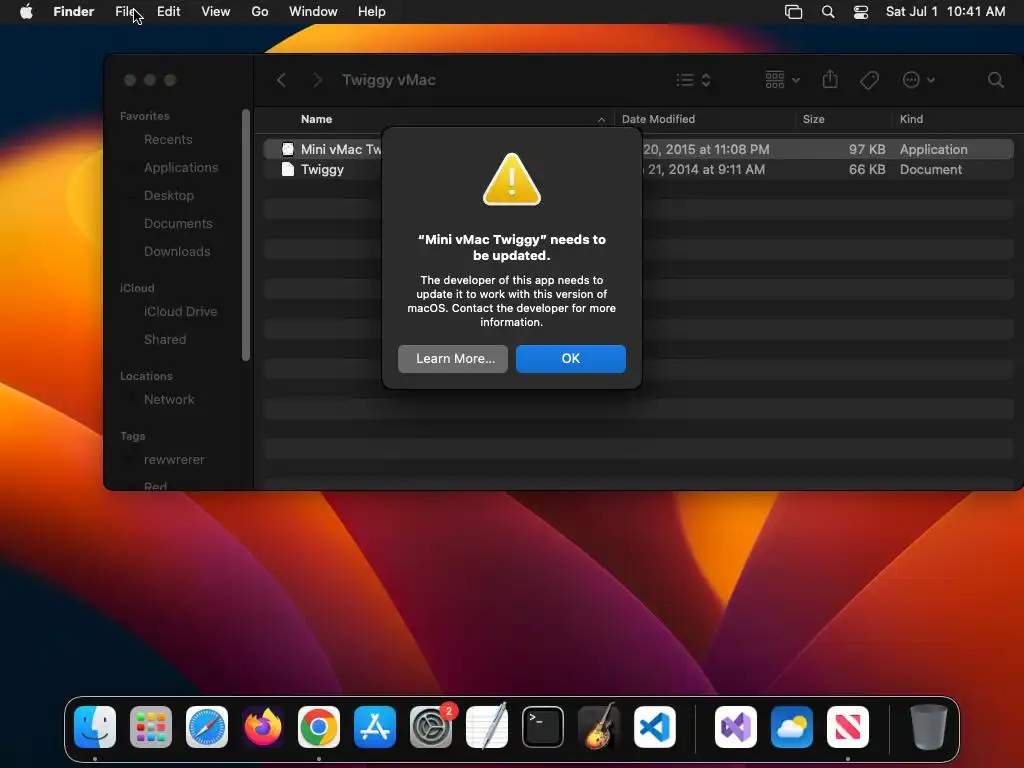
Task: Click the Stage Manager menu bar icon
Action: [x=793, y=12]
